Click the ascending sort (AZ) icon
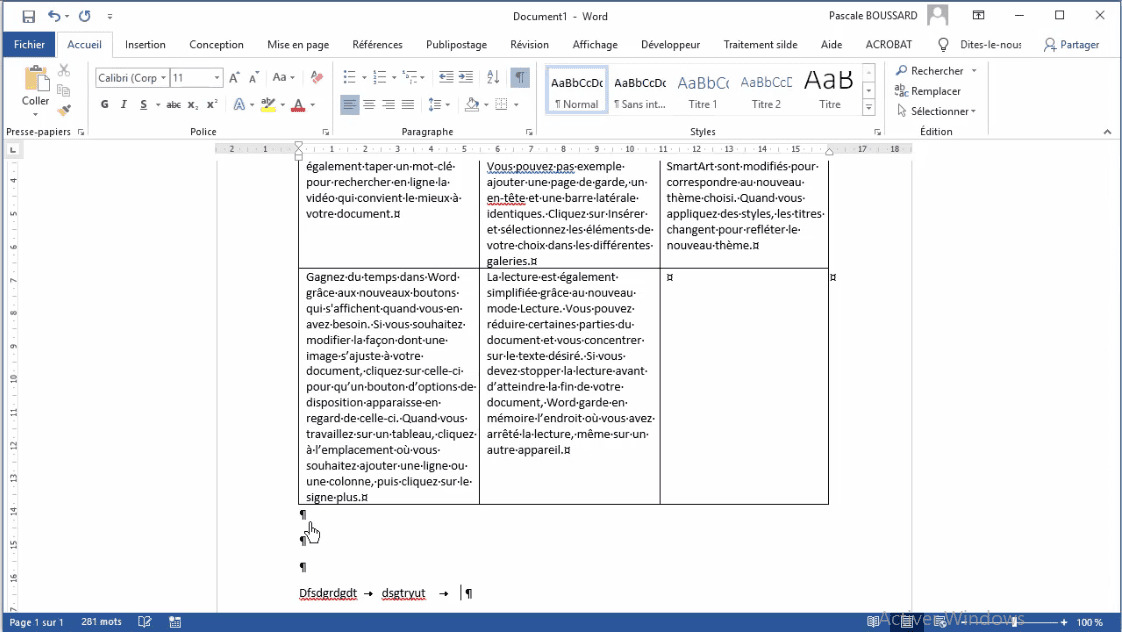This screenshot has height=632, width=1122. tap(490, 77)
